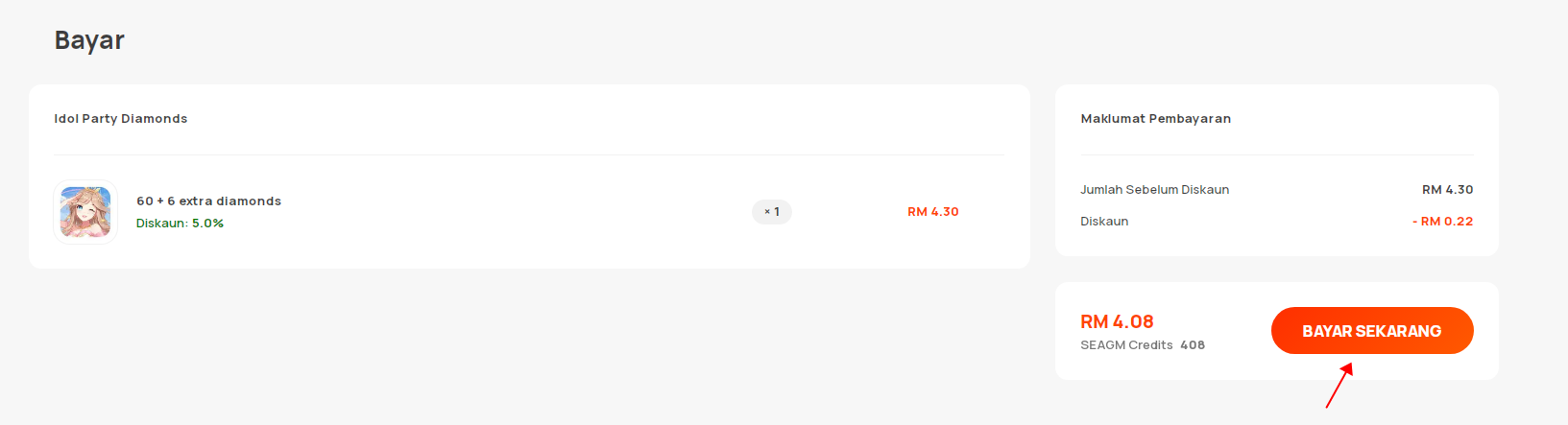Click the SEAGM Credits text
This screenshot has height=425, width=1568.
pos(1127,345)
